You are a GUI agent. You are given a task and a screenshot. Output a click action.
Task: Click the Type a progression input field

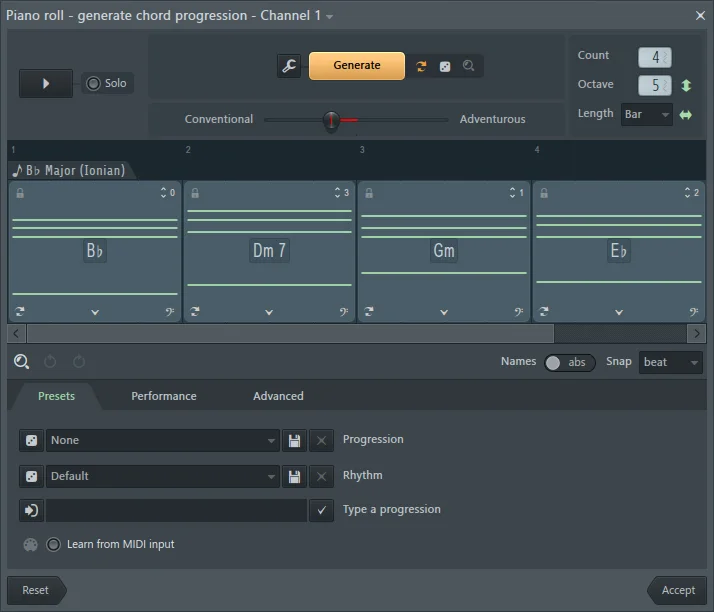pyautogui.click(x=176, y=510)
